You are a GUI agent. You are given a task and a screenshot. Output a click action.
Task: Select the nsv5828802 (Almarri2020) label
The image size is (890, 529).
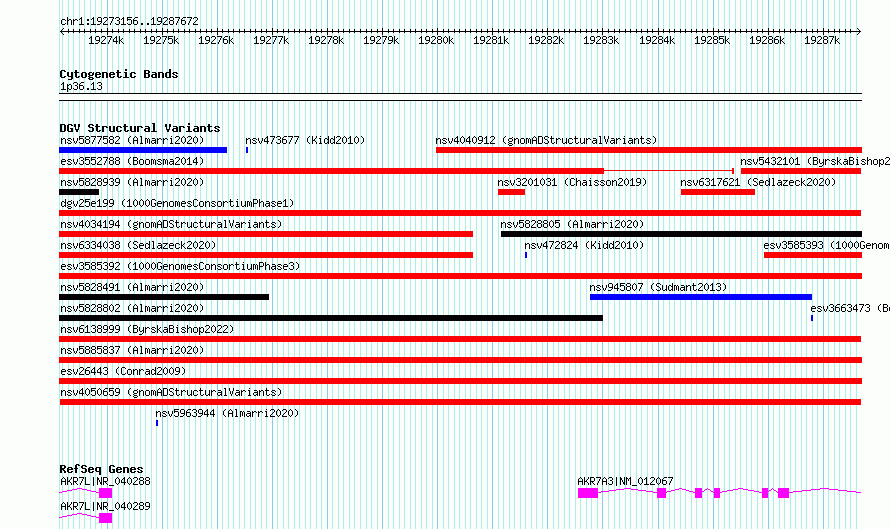[132, 308]
